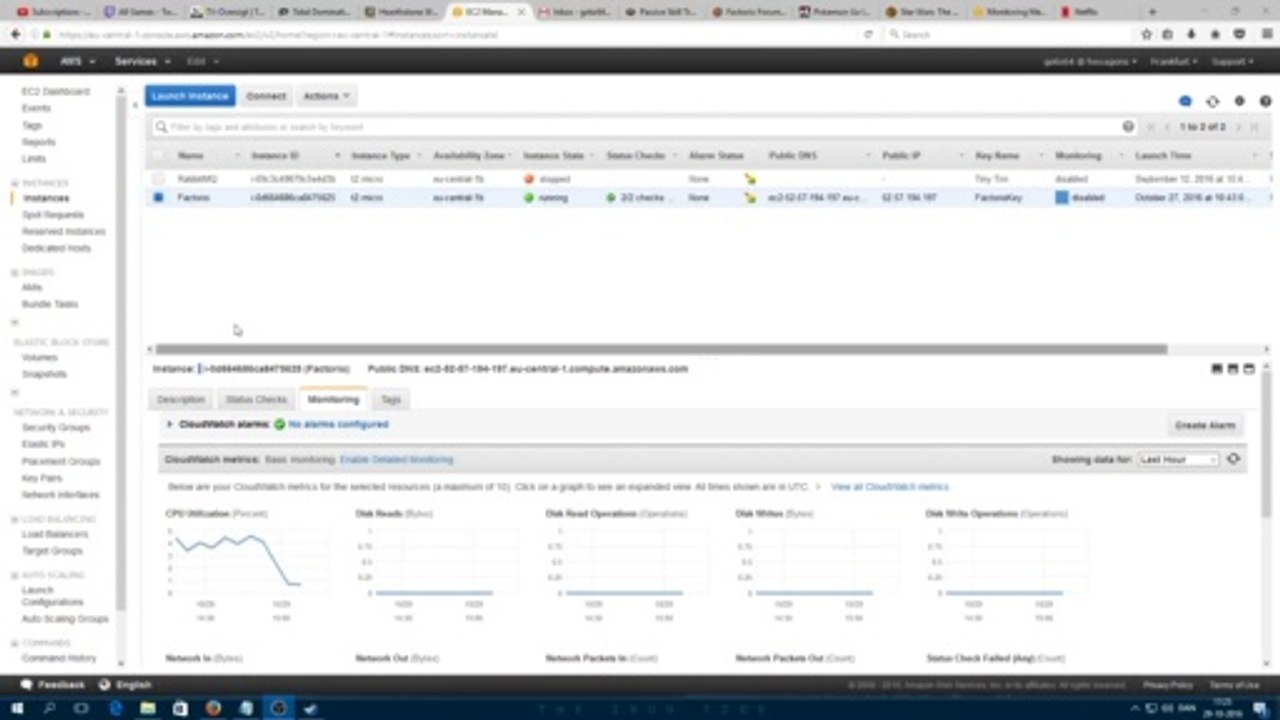Open the Services dropdown
Viewport: 1280px width, 720px height.
[141, 61]
